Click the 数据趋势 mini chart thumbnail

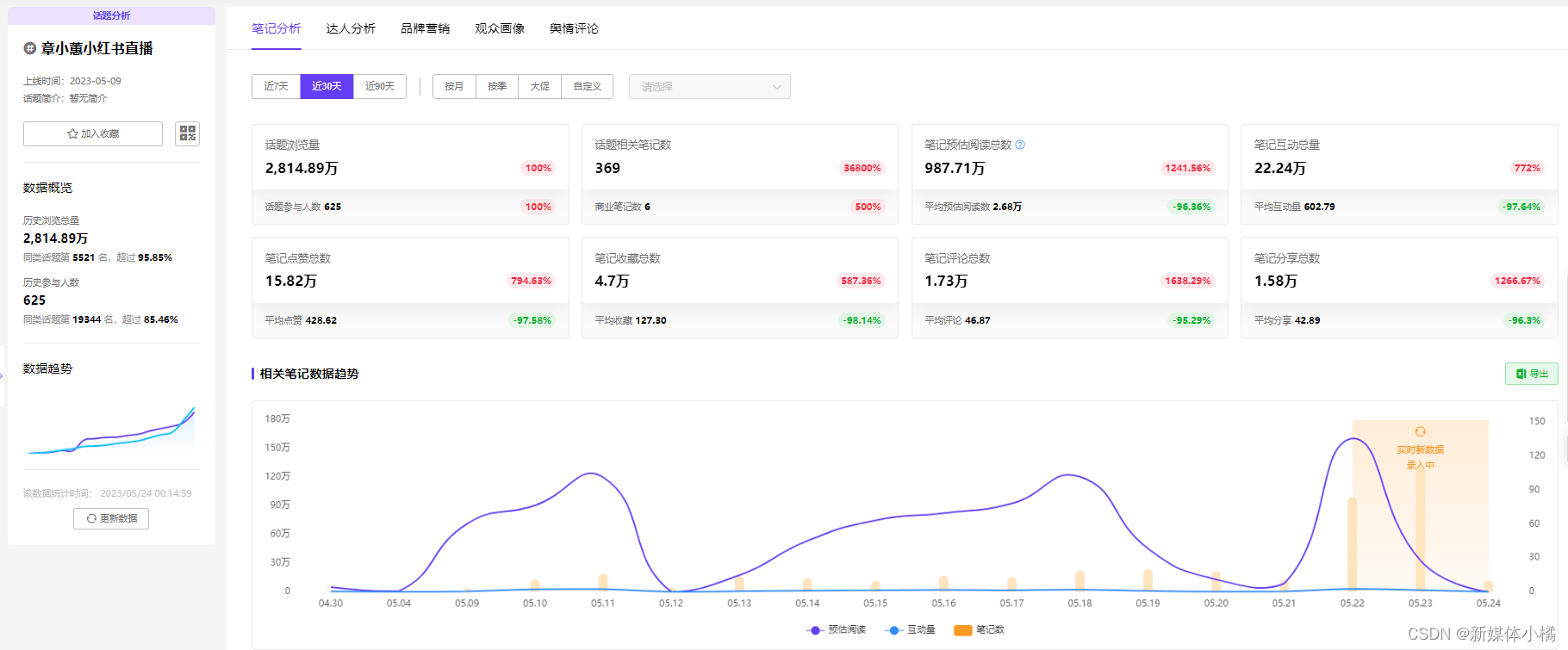click(111, 429)
